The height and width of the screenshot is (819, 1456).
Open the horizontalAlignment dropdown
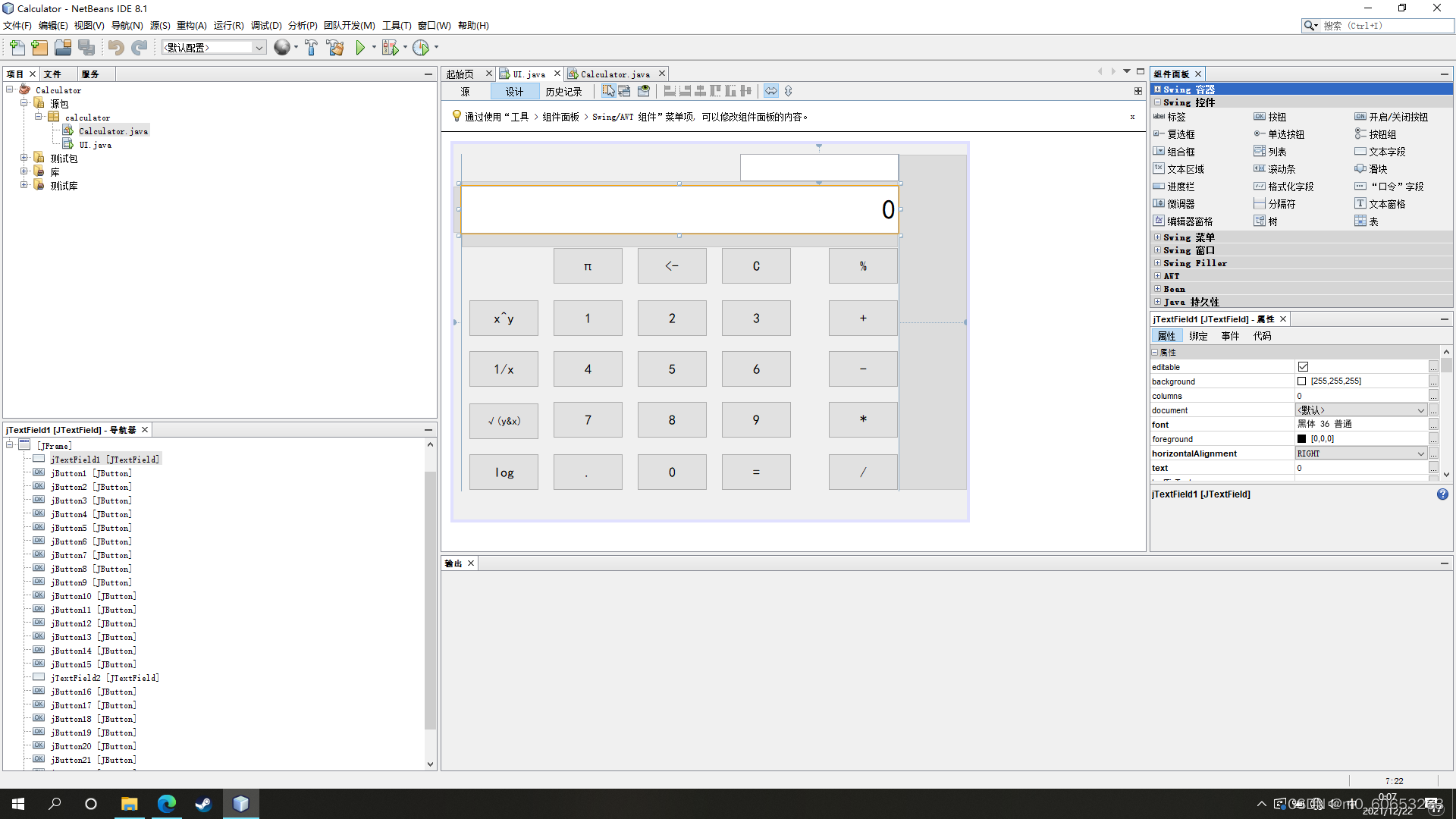1420,453
